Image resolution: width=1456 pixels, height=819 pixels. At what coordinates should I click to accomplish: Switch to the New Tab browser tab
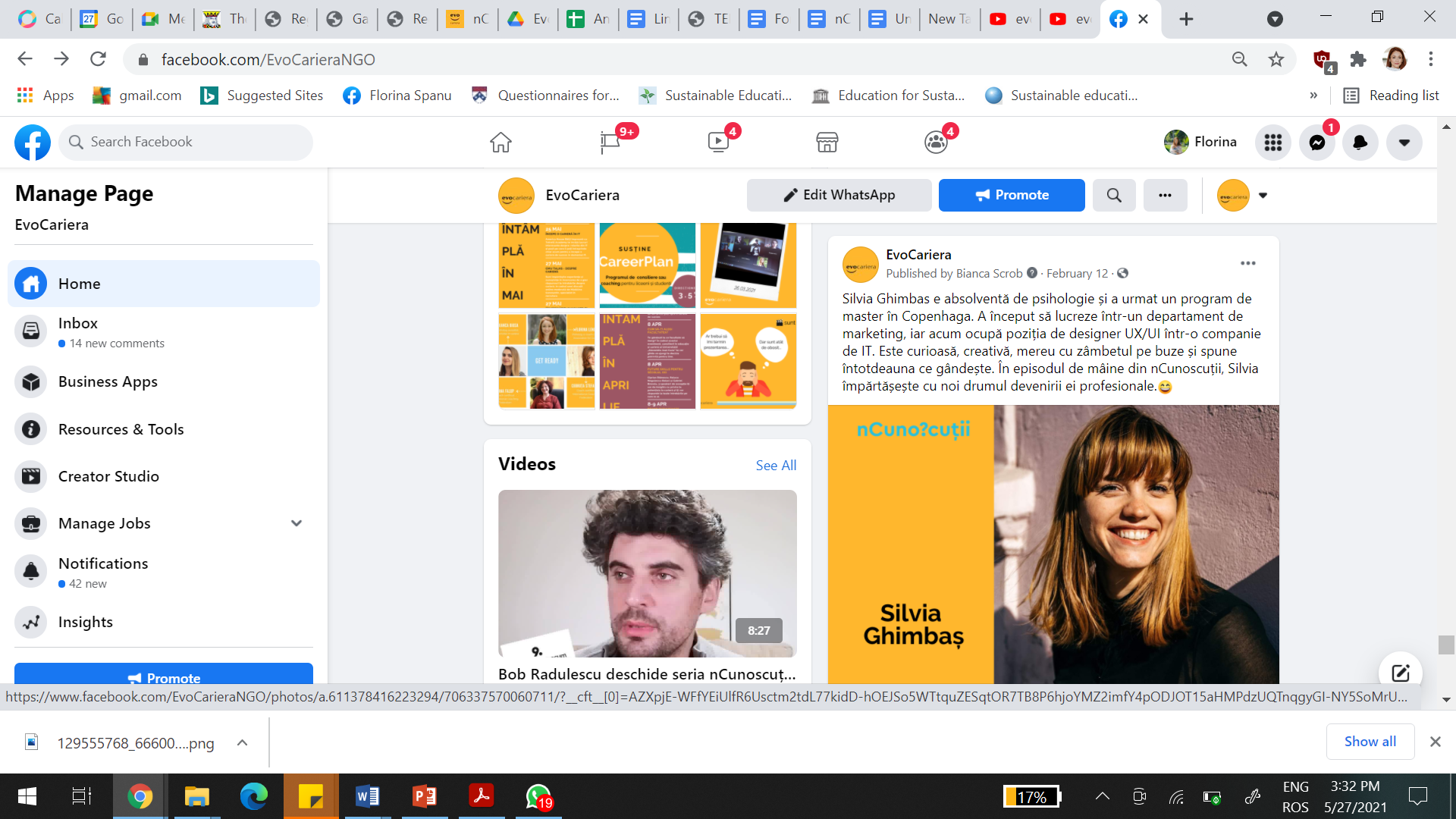pyautogui.click(x=949, y=19)
